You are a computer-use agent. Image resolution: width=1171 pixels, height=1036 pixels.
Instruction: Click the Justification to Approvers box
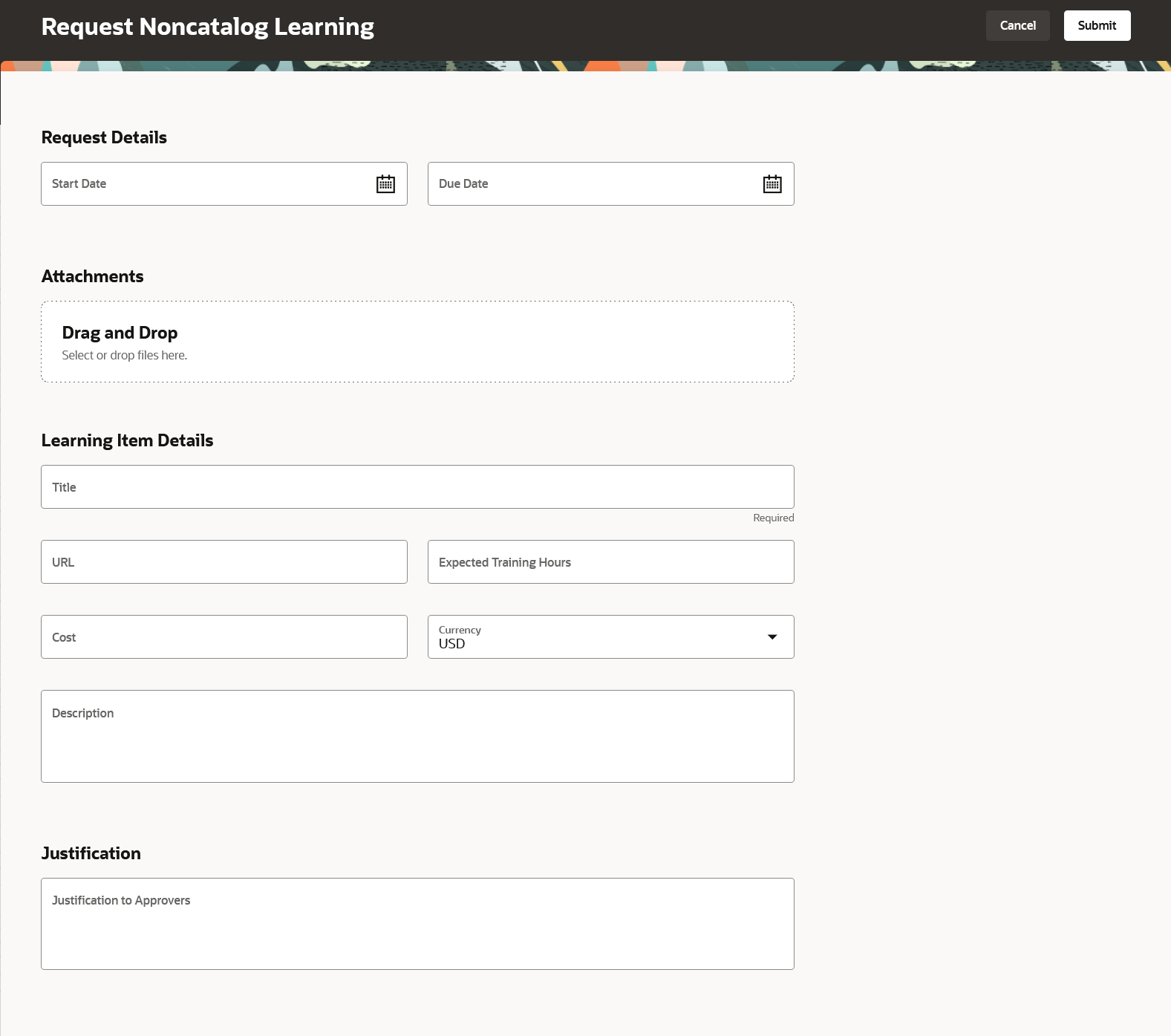[417, 924]
